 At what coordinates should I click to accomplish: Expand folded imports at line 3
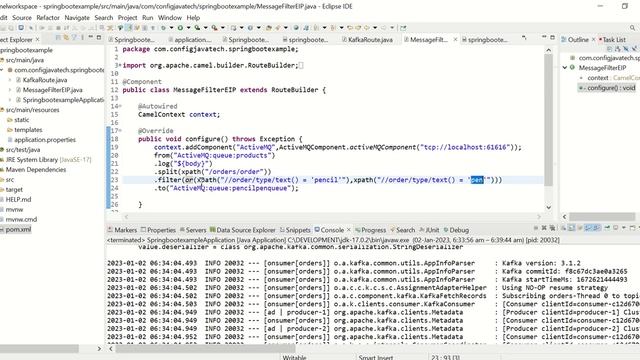119,65
